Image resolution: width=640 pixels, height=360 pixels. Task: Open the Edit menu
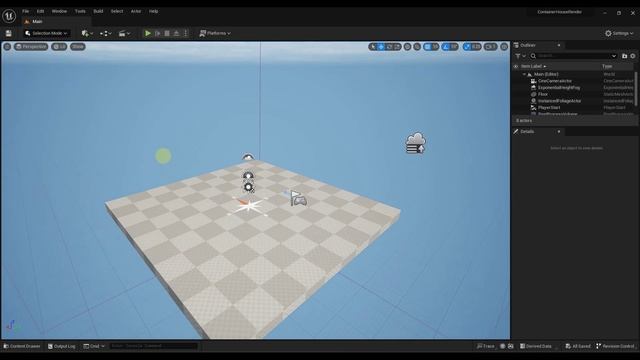(40, 11)
